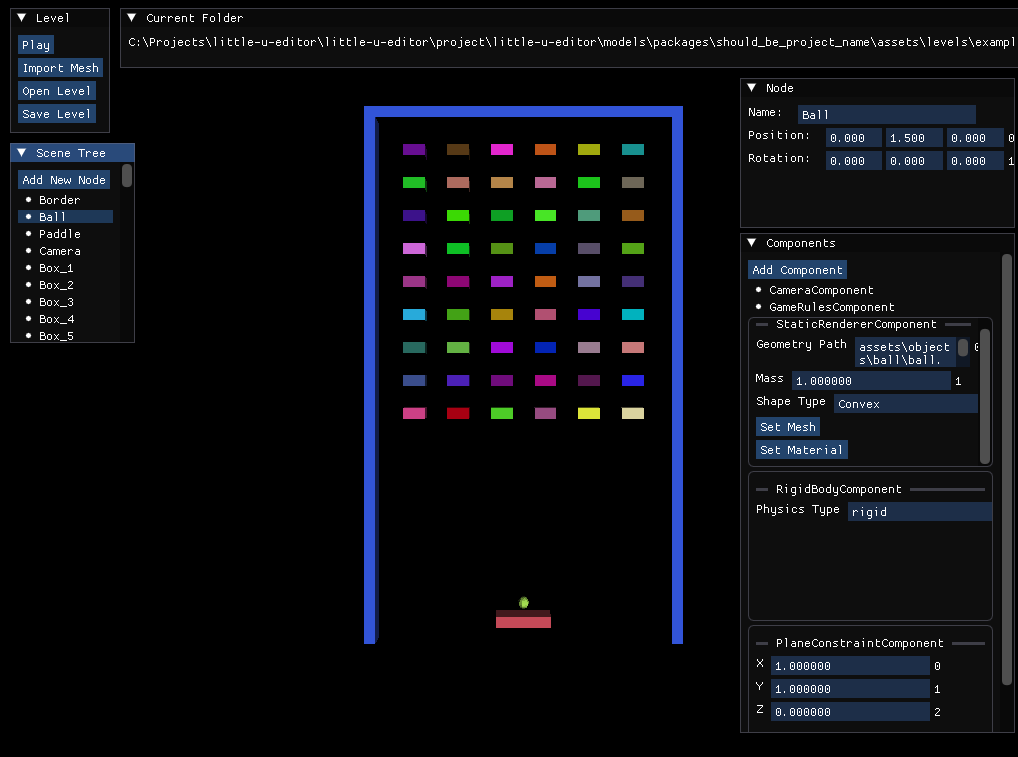Collapse the Node panel triangle
The image size is (1018, 757).
point(752,88)
